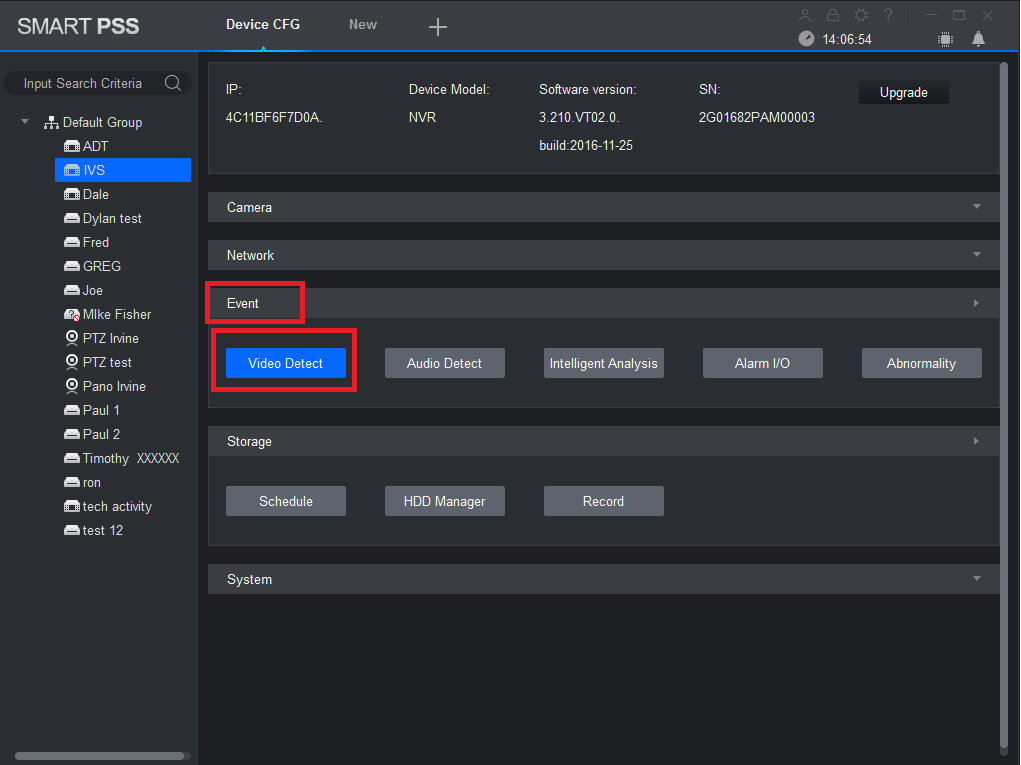The width and height of the screenshot is (1021, 765).
Task: Click the test 12 device icon
Action: point(72,531)
